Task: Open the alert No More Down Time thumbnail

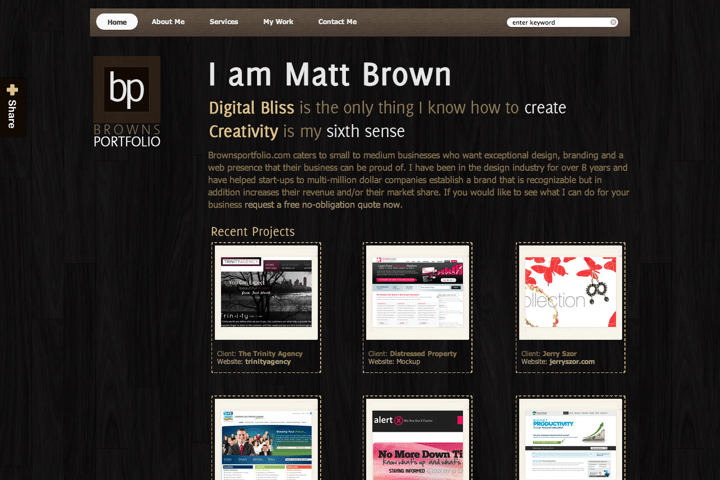Action: [x=417, y=440]
